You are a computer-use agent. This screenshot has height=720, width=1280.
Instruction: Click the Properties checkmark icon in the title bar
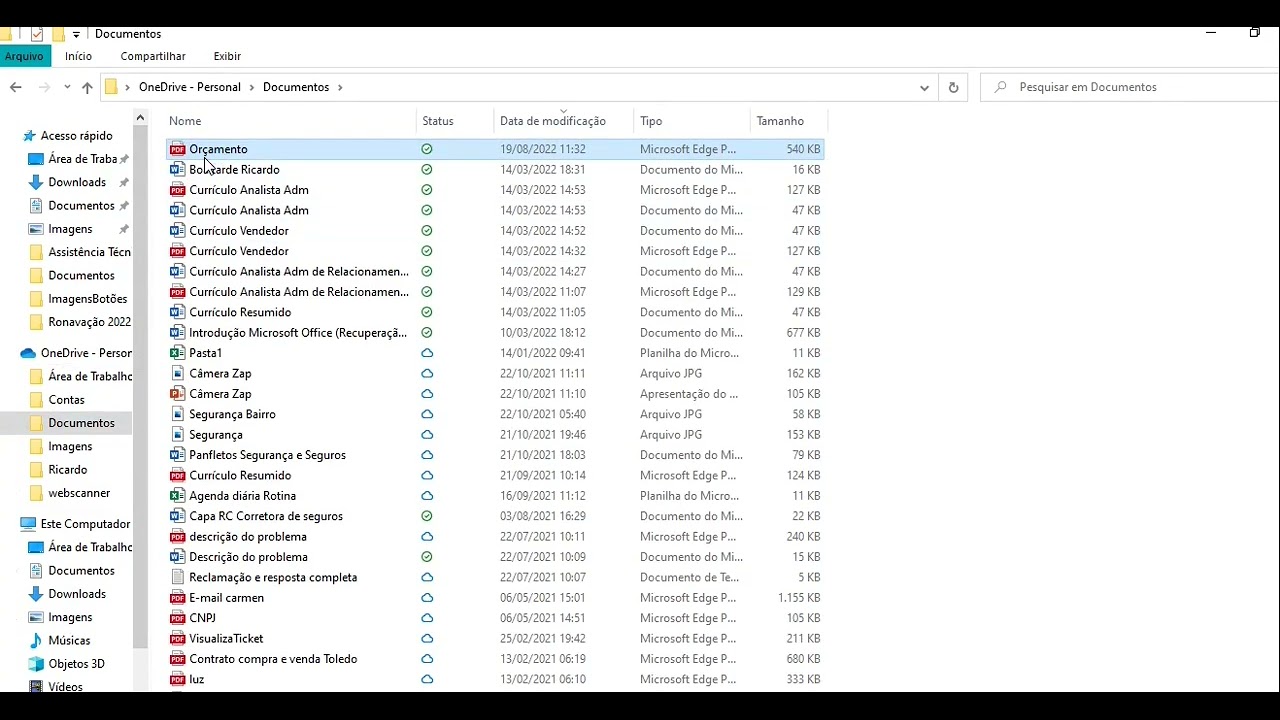click(37, 34)
